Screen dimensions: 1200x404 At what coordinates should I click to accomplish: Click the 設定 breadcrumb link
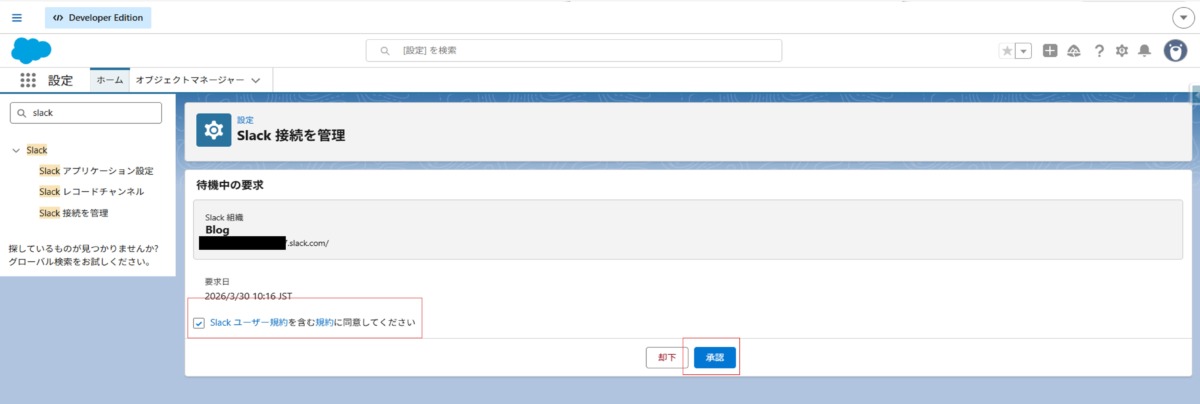245,120
